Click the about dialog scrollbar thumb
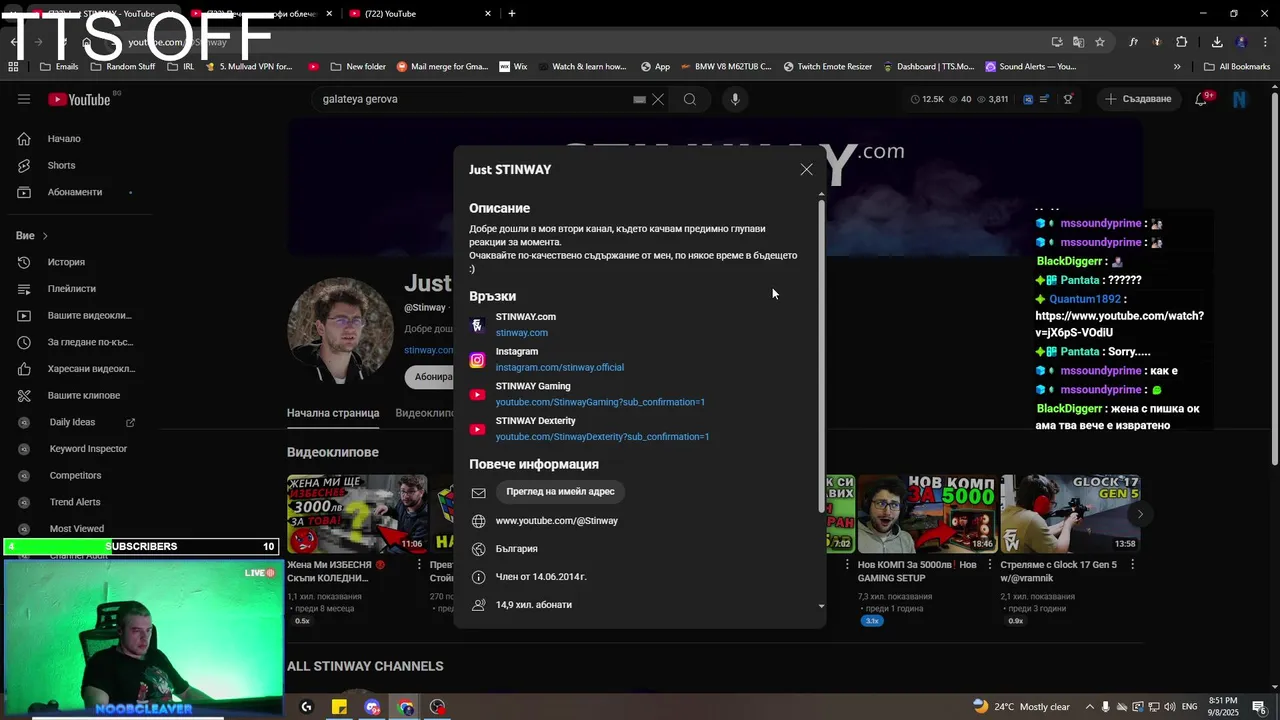 pos(822,355)
